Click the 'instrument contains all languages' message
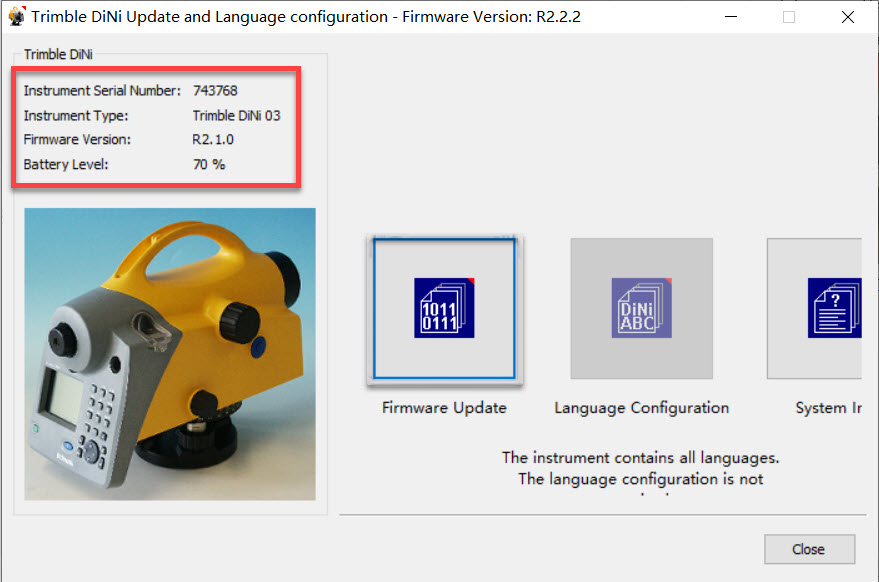The height and width of the screenshot is (582, 879). (640, 458)
